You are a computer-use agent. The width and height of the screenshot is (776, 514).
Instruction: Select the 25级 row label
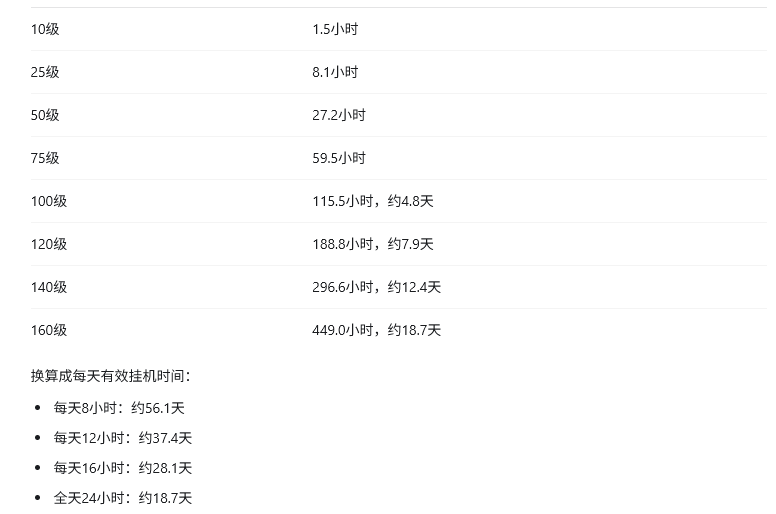(45, 72)
